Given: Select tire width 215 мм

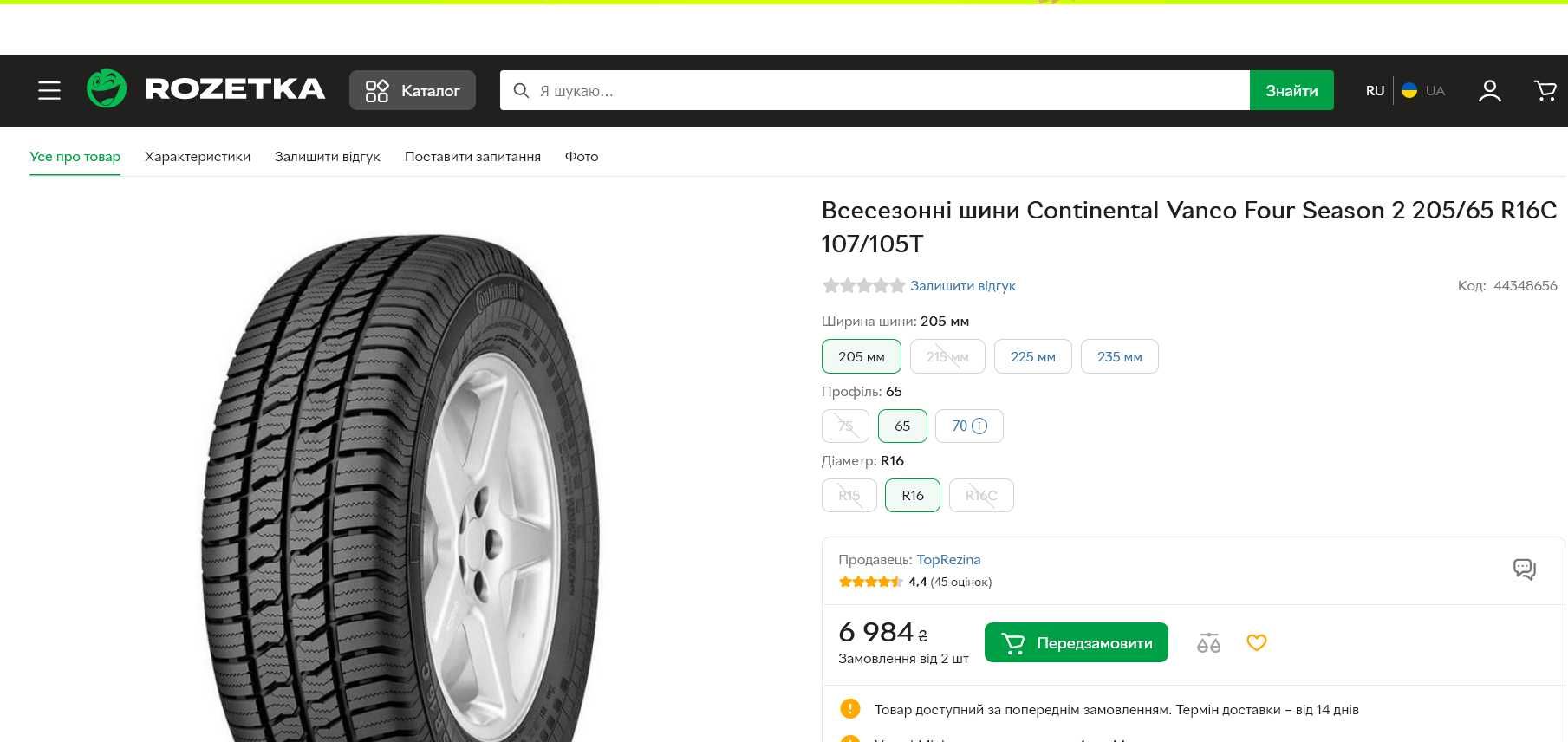Looking at the screenshot, I should point(947,356).
